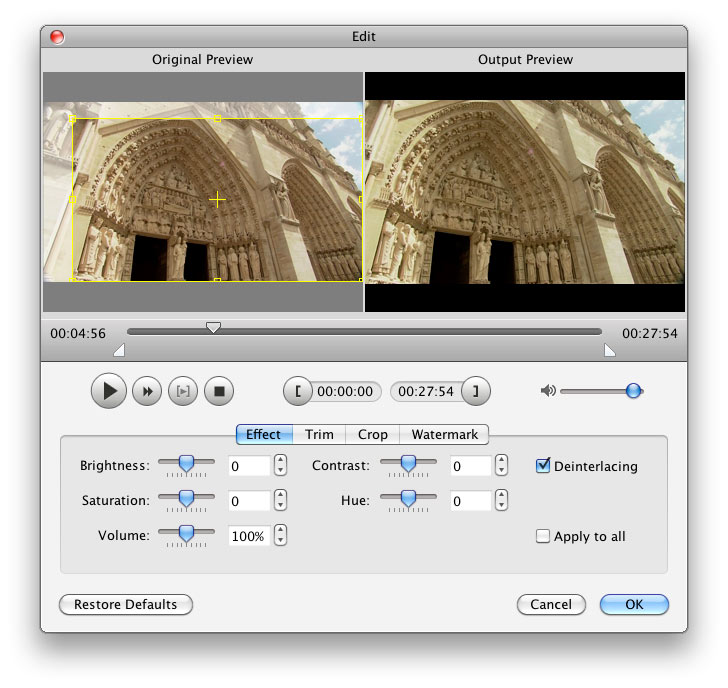
Task: Click the yellow crop center crosshair
Action: click(x=217, y=200)
